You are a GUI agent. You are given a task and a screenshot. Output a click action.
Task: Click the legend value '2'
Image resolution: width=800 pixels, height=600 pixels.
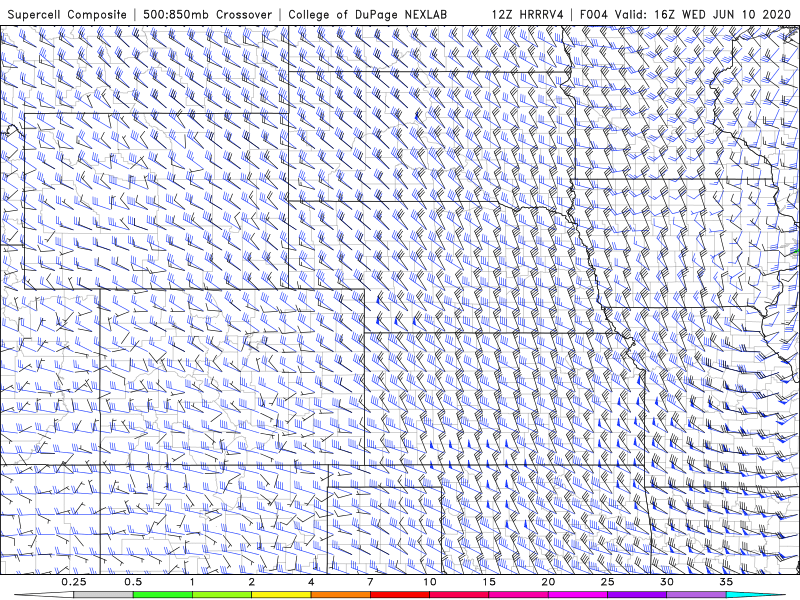[x=252, y=582]
